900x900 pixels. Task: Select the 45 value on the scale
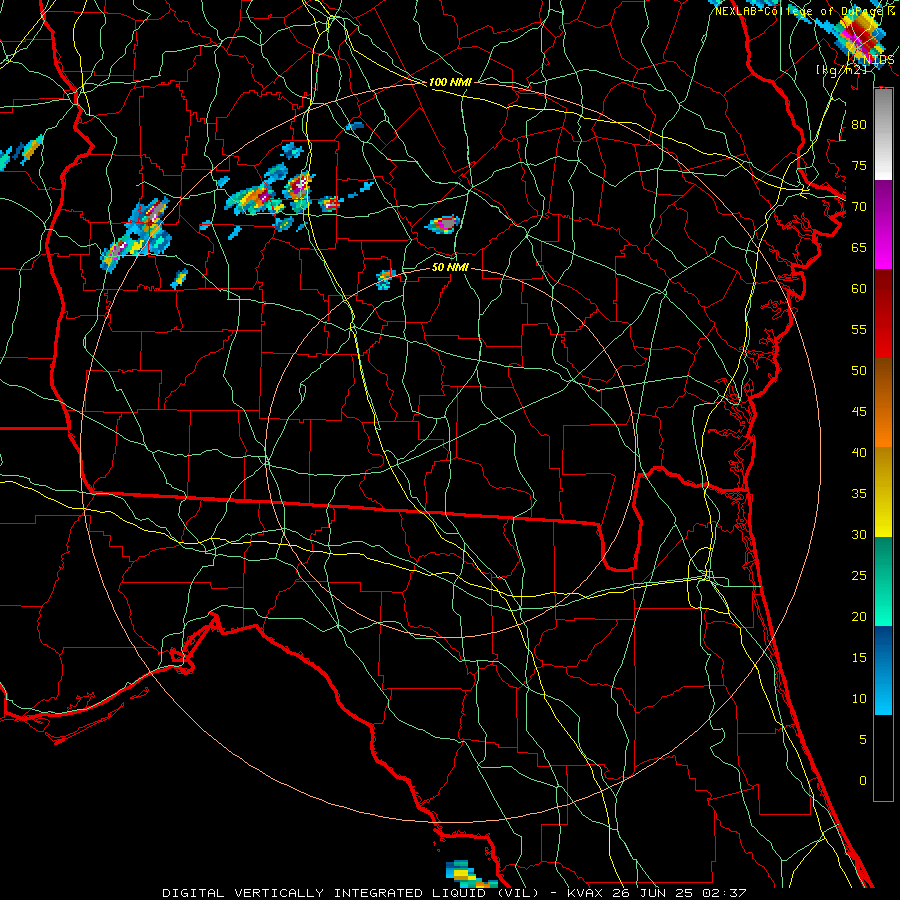(x=859, y=412)
